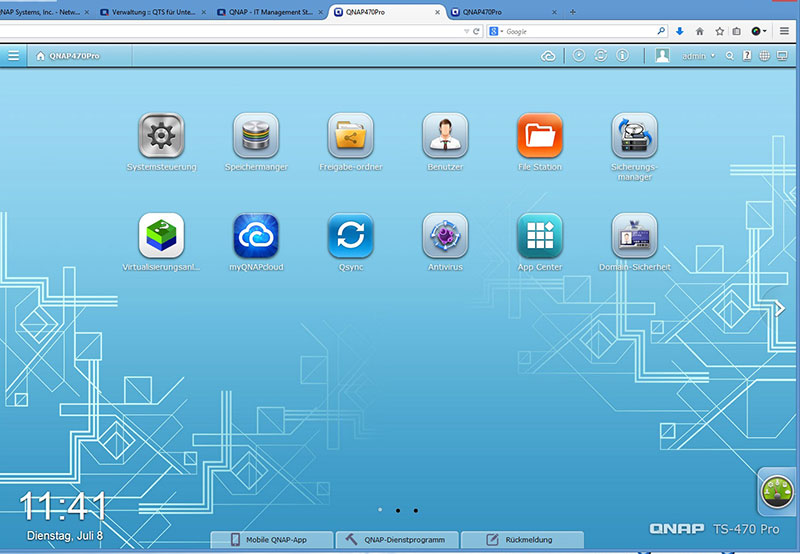This screenshot has height=554, width=800.
Task: Close the active QNAP470Pro tab
Action: click(437, 12)
